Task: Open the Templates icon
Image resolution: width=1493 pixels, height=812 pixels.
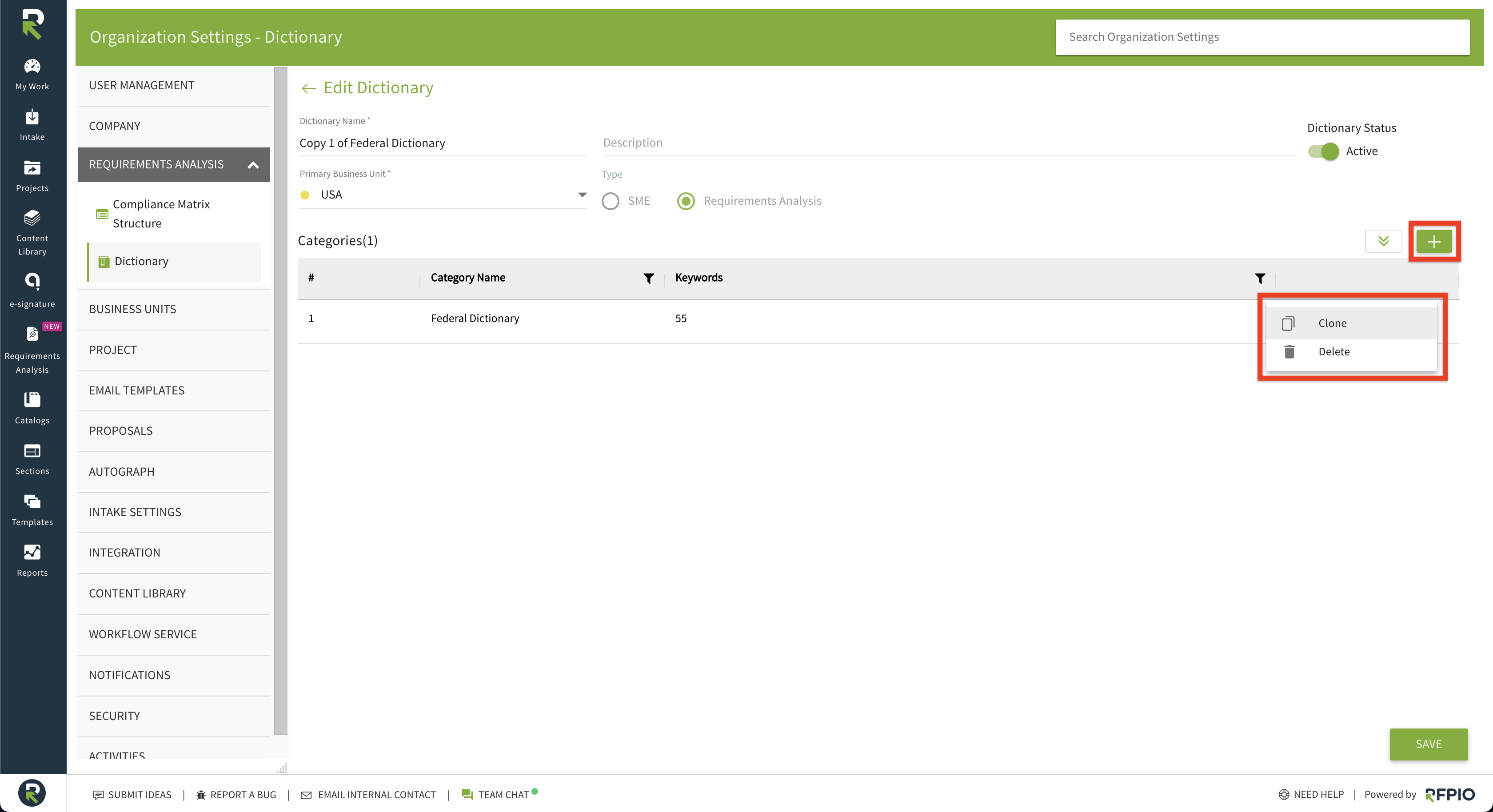Action: pyautogui.click(x=32, y=502)
